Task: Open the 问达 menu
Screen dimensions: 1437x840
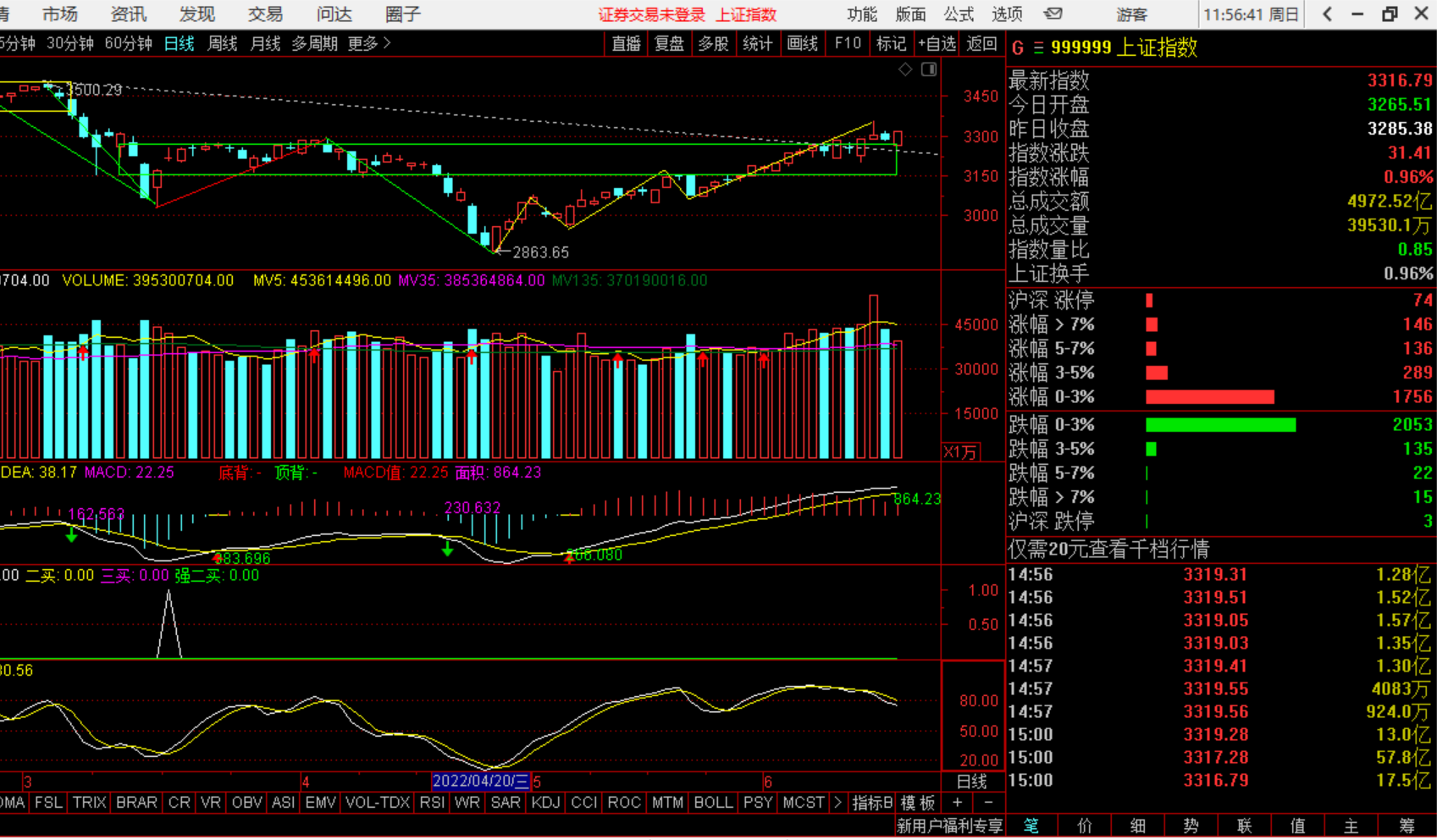Action: click(x=334, y=14)
